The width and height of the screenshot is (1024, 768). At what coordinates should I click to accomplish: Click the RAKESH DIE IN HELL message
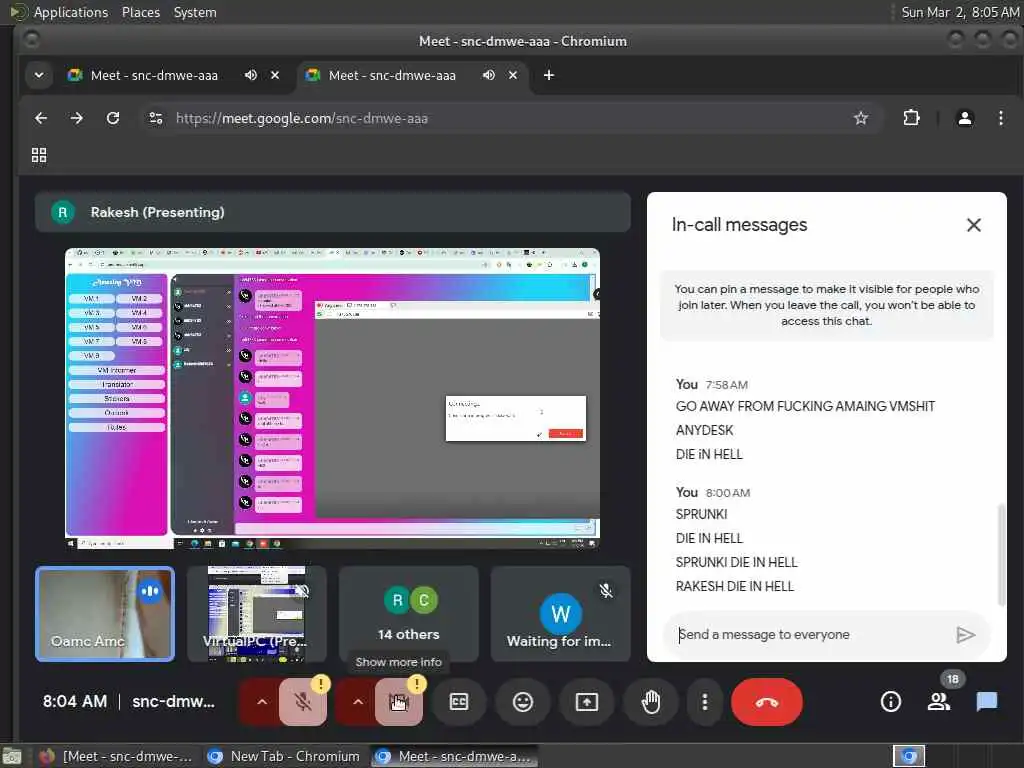pyautogui.click(x=735, y=586)
